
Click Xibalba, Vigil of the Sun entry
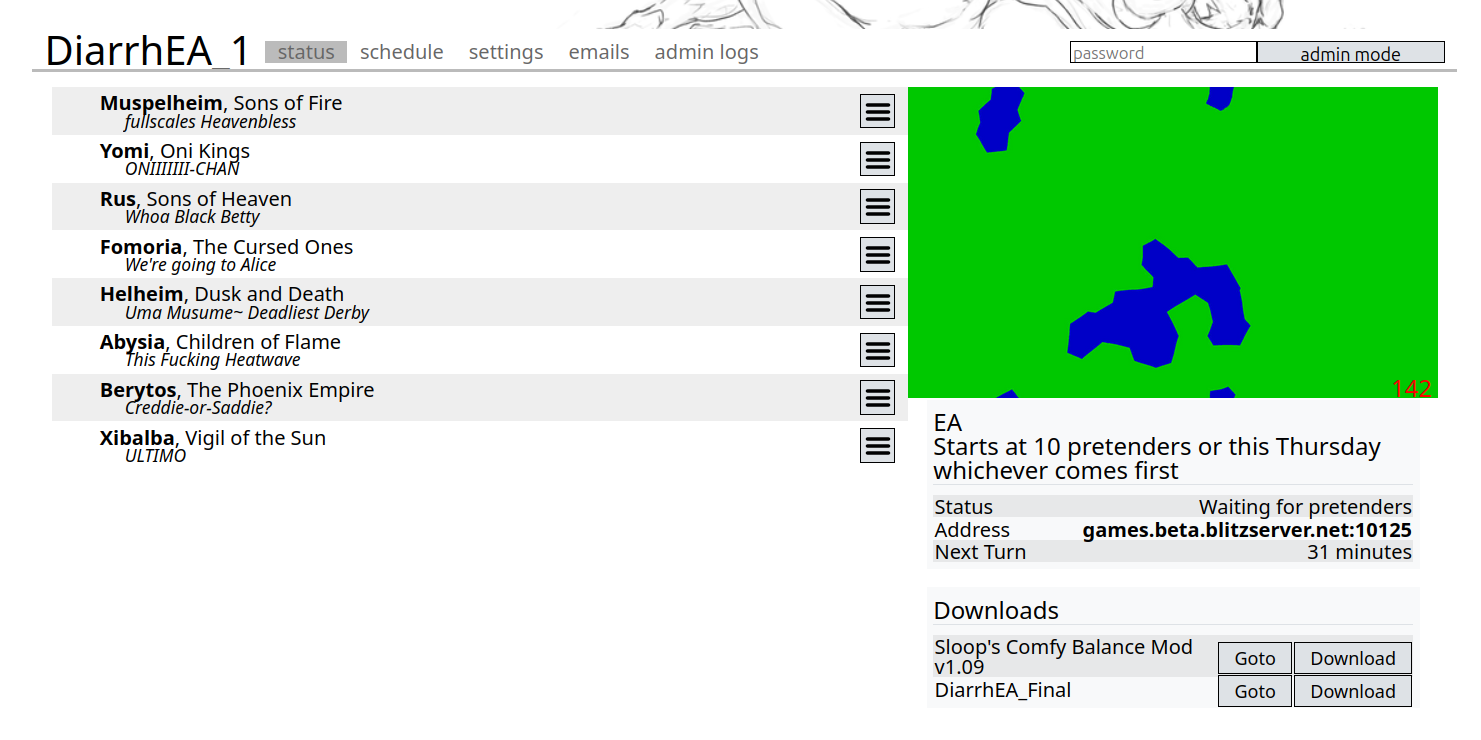pyautogui.click(x=213, y=438)
